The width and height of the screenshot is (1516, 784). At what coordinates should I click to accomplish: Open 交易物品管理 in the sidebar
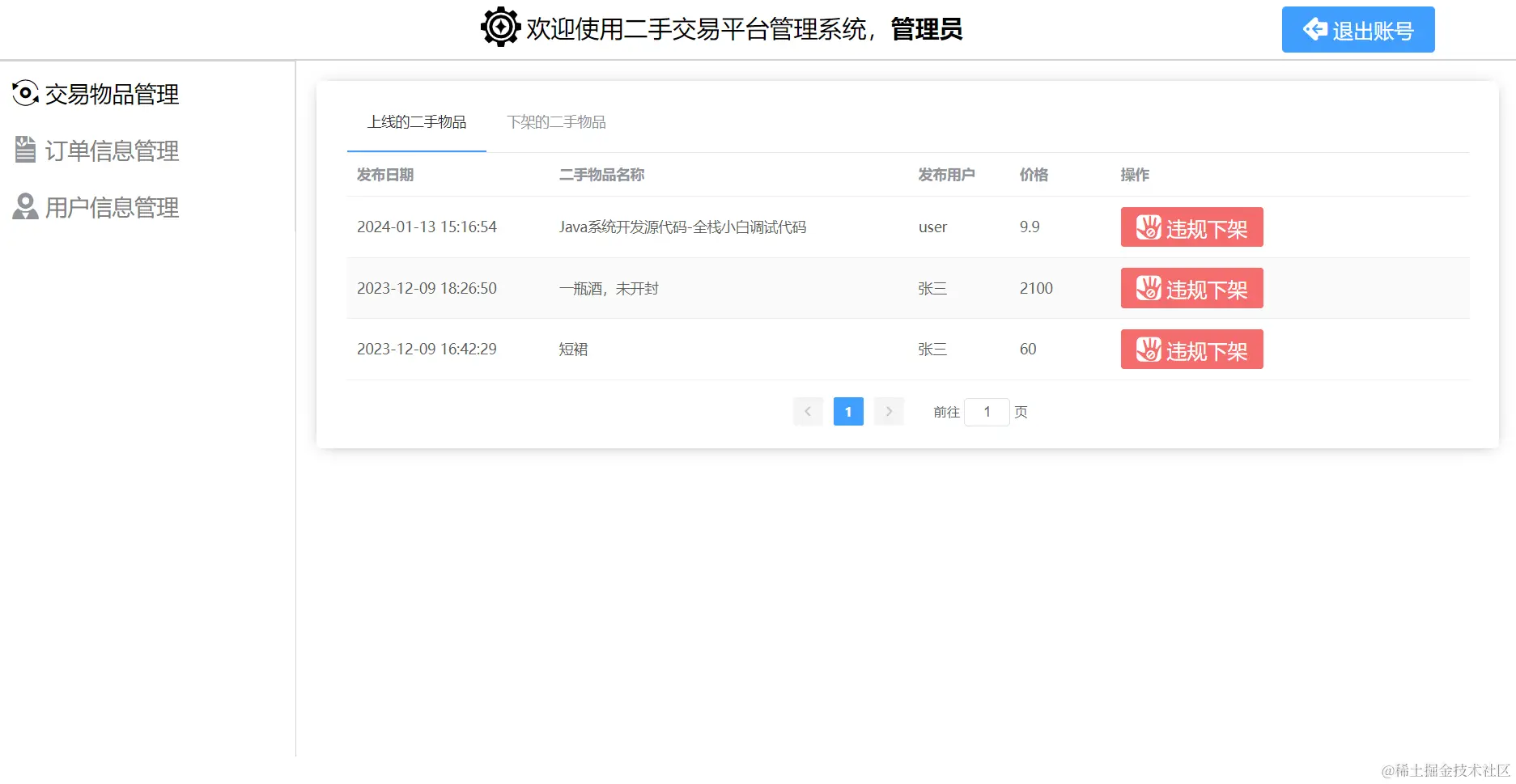click(x=96, y=94)
